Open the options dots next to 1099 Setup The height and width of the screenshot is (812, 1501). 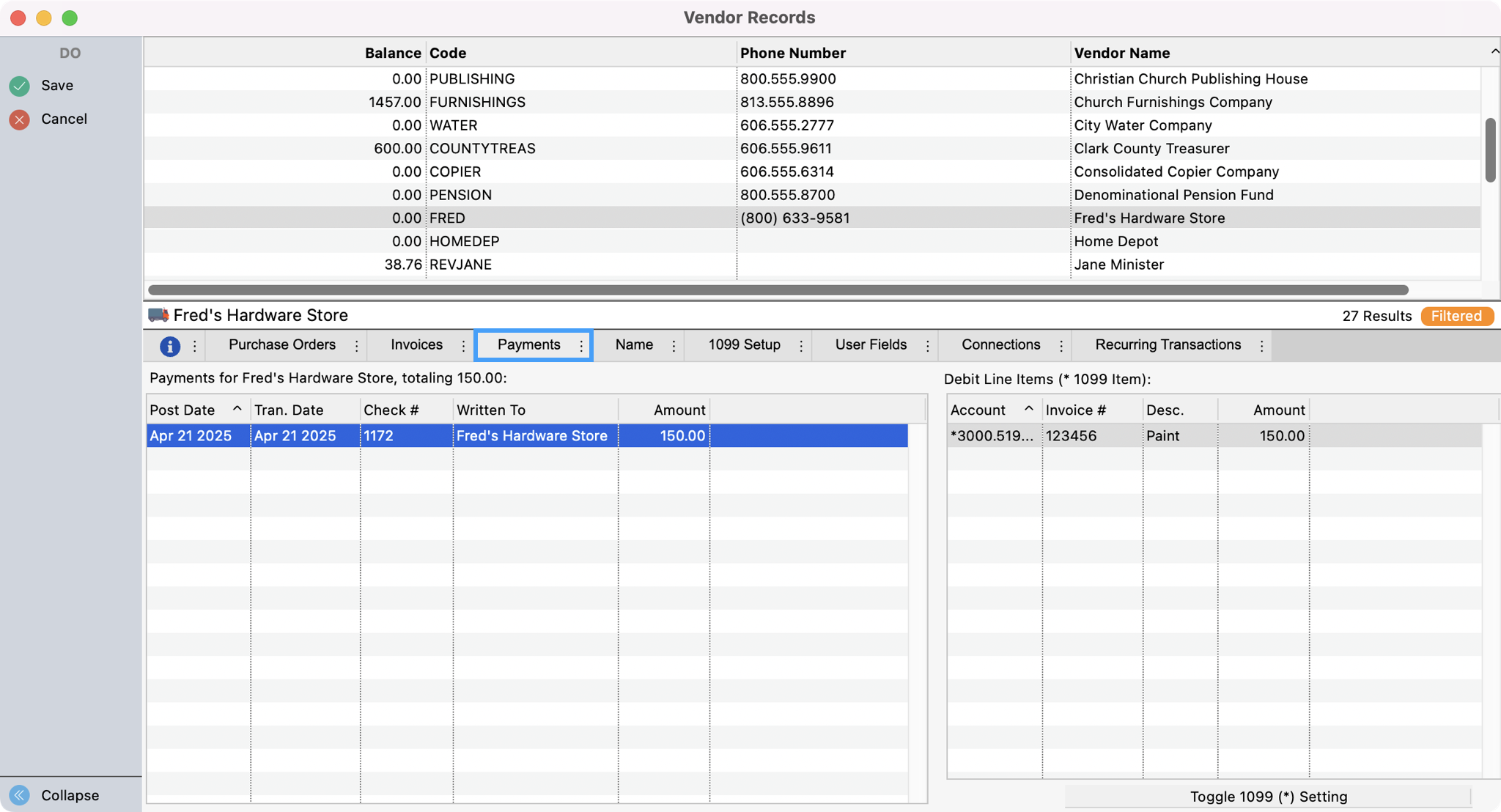801,346
